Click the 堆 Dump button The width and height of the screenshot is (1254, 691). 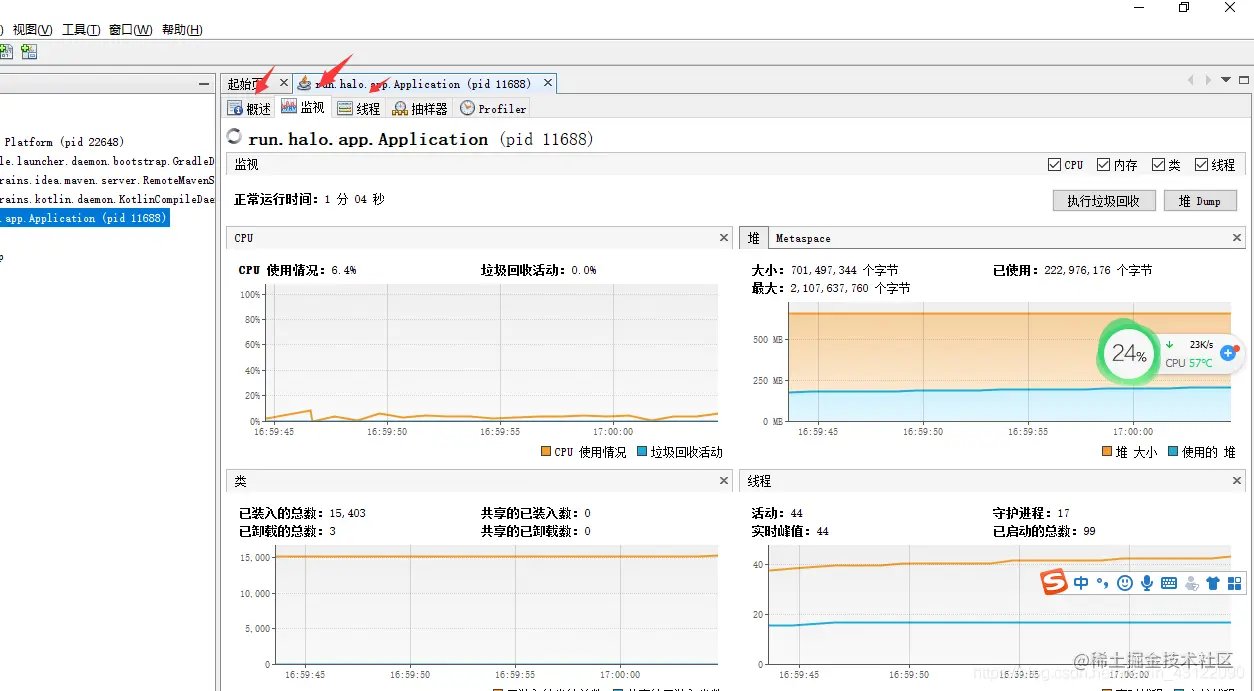click(x=1200, y=201)
